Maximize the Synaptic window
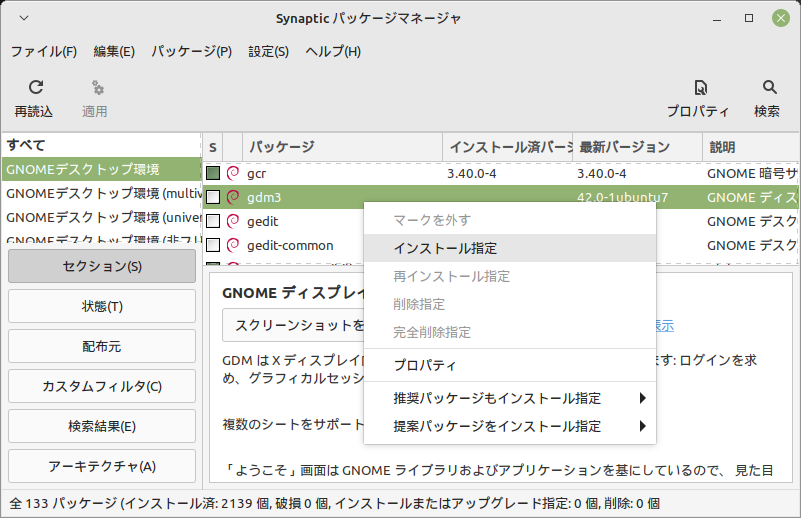 (x=749, y=18)
